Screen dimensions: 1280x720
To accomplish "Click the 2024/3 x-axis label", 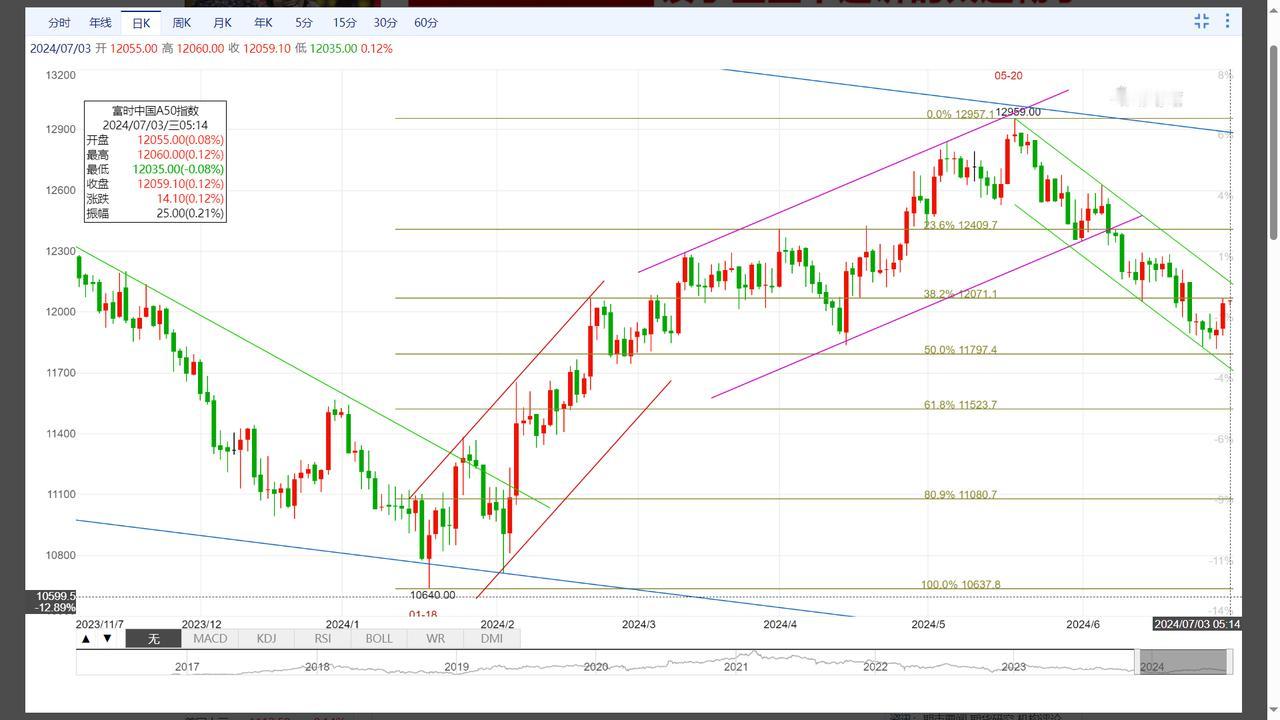I will [x=639, y=624].
